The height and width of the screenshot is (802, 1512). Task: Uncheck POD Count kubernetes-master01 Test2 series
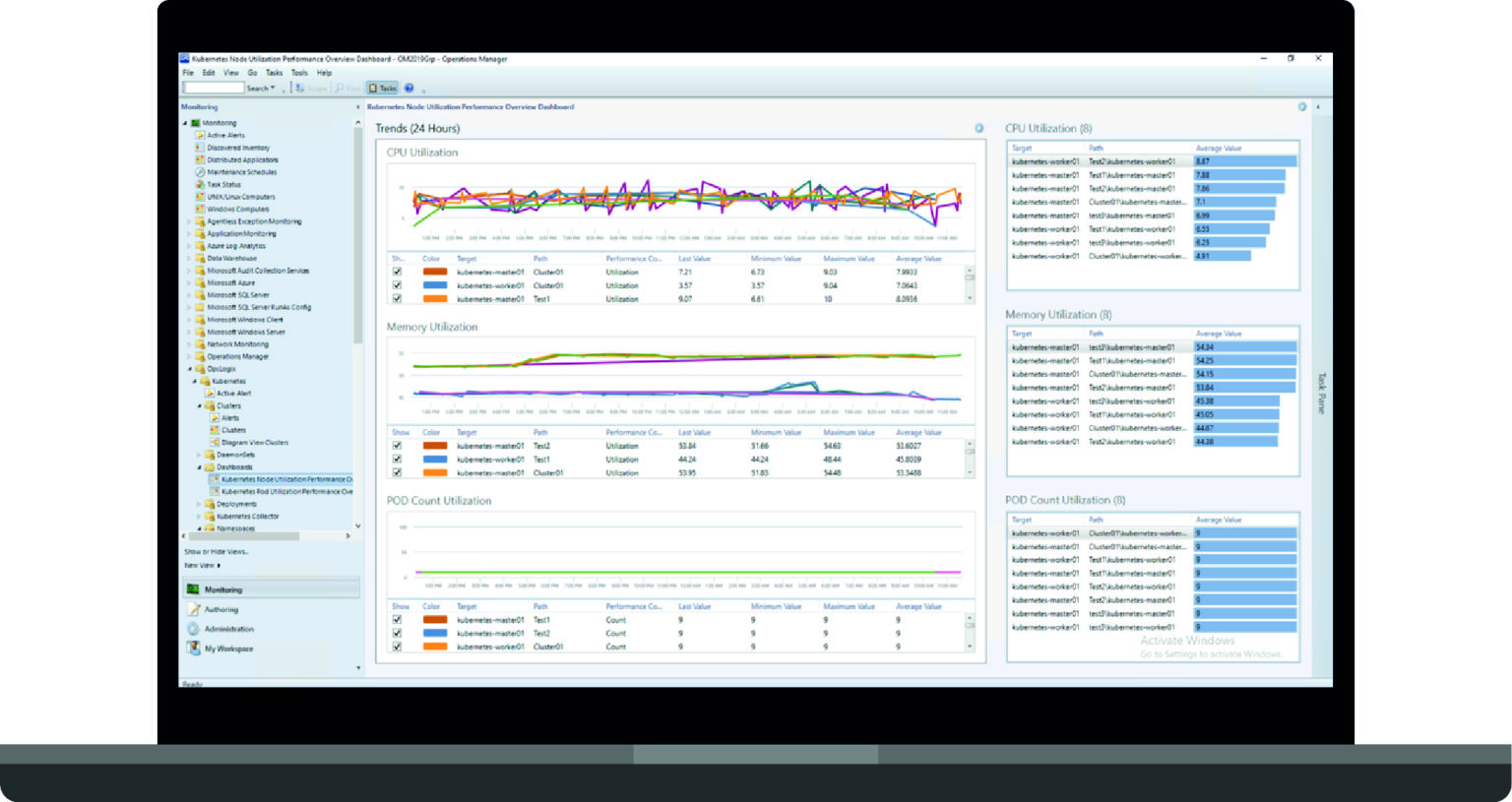pyautogui.click(x=397, y=634)
